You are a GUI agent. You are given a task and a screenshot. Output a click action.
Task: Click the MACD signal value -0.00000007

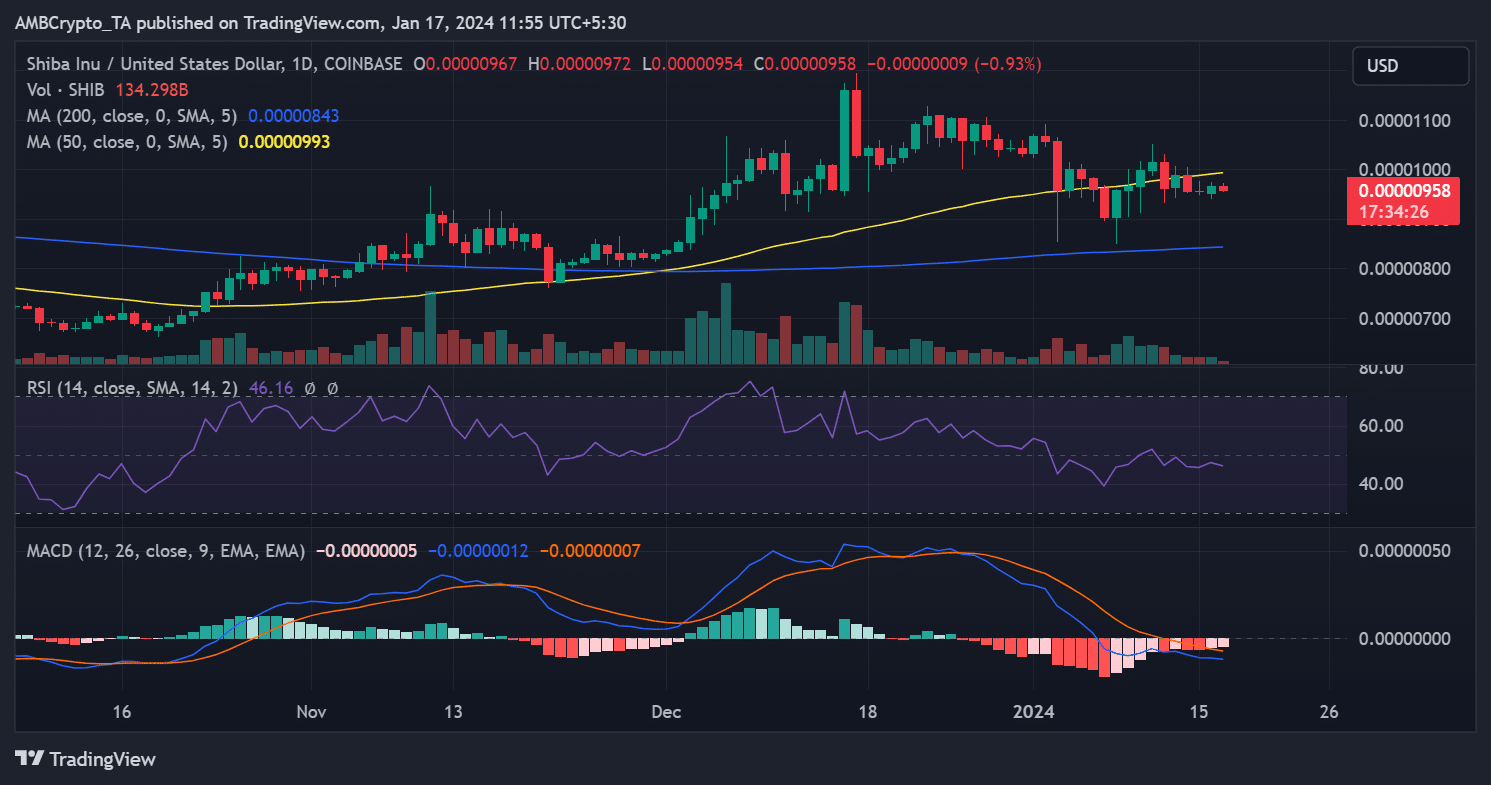tap(589, 550)
